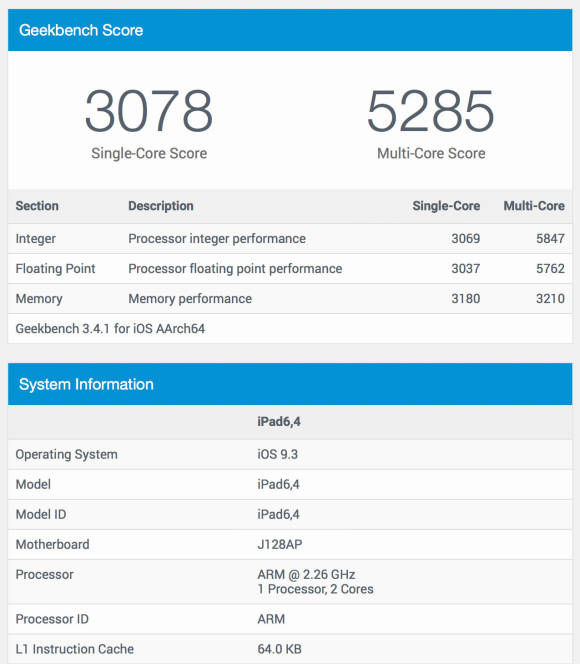Select Memory single-core value 3180
The height and width of the screenshot is (664, 580).
click(466, 299)
